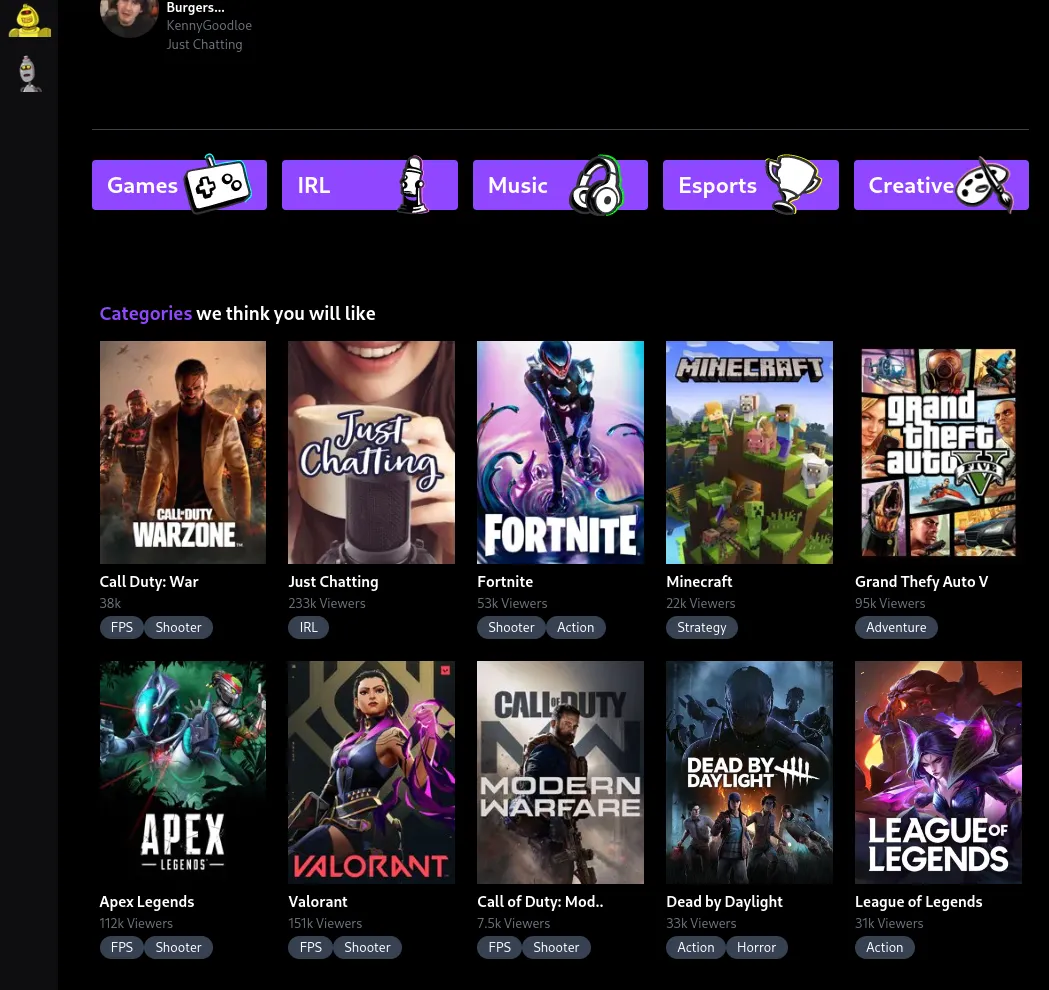
Task: Toggle the FPS tag under Call of Duty: War
Action: pyautogui.click(x=121, y=627)
